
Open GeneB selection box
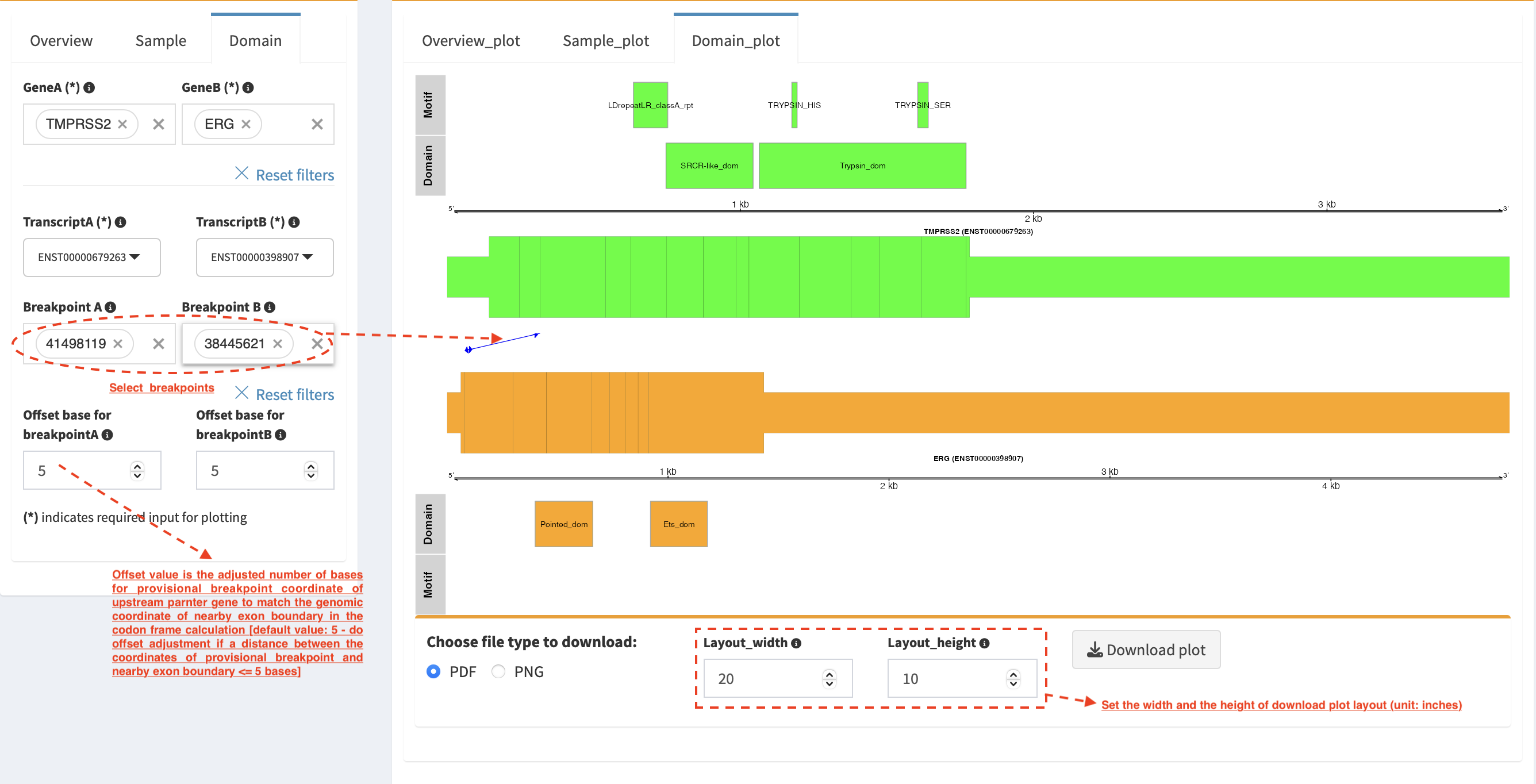click(x=258, y=124)
